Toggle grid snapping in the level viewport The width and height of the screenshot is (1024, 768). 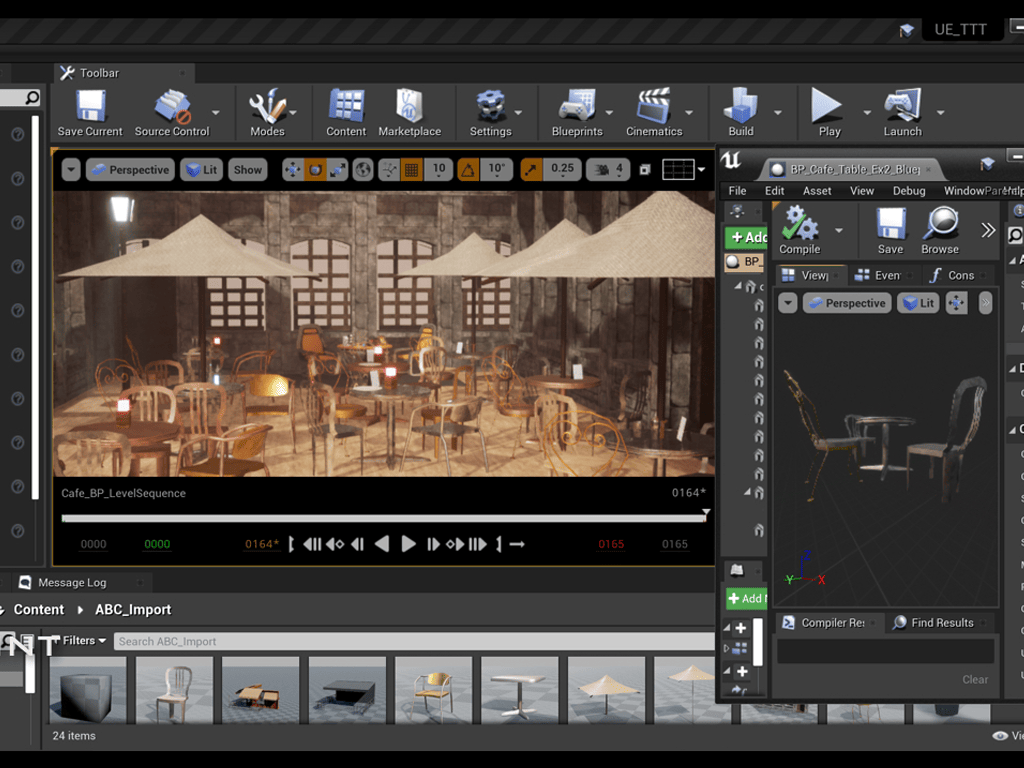click(411, 170)
